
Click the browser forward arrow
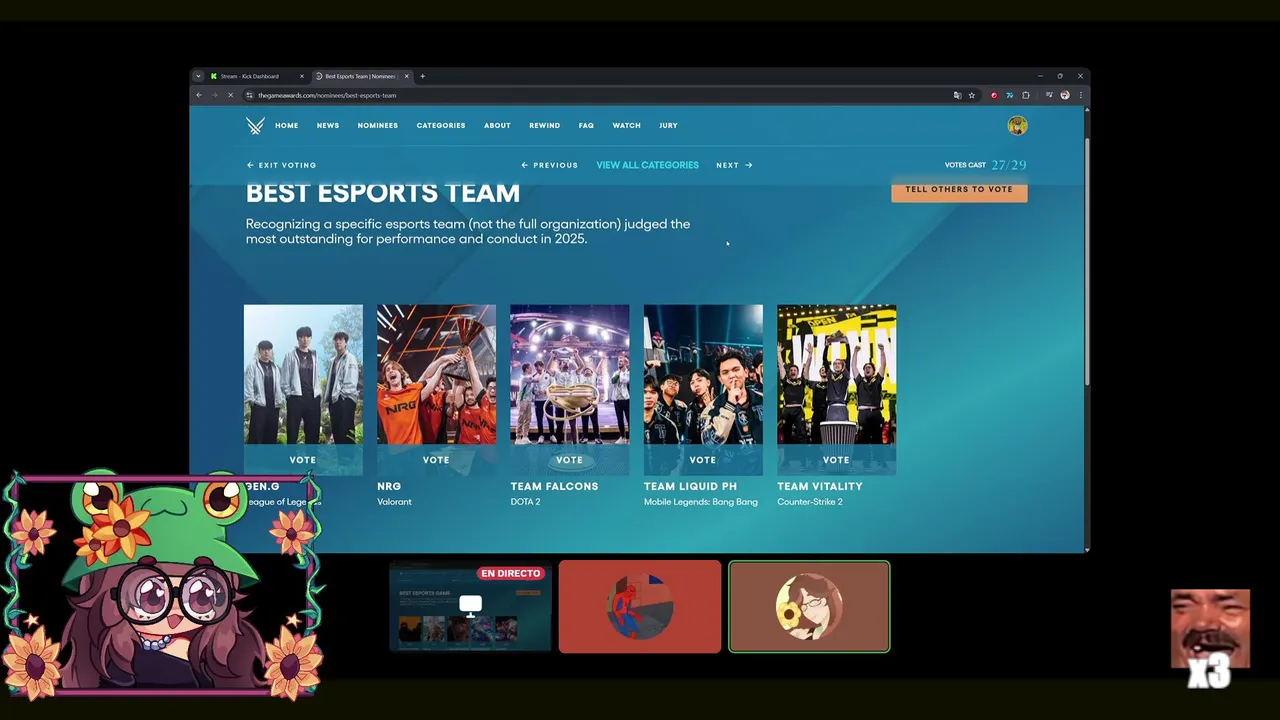click(x=214, y=95)
